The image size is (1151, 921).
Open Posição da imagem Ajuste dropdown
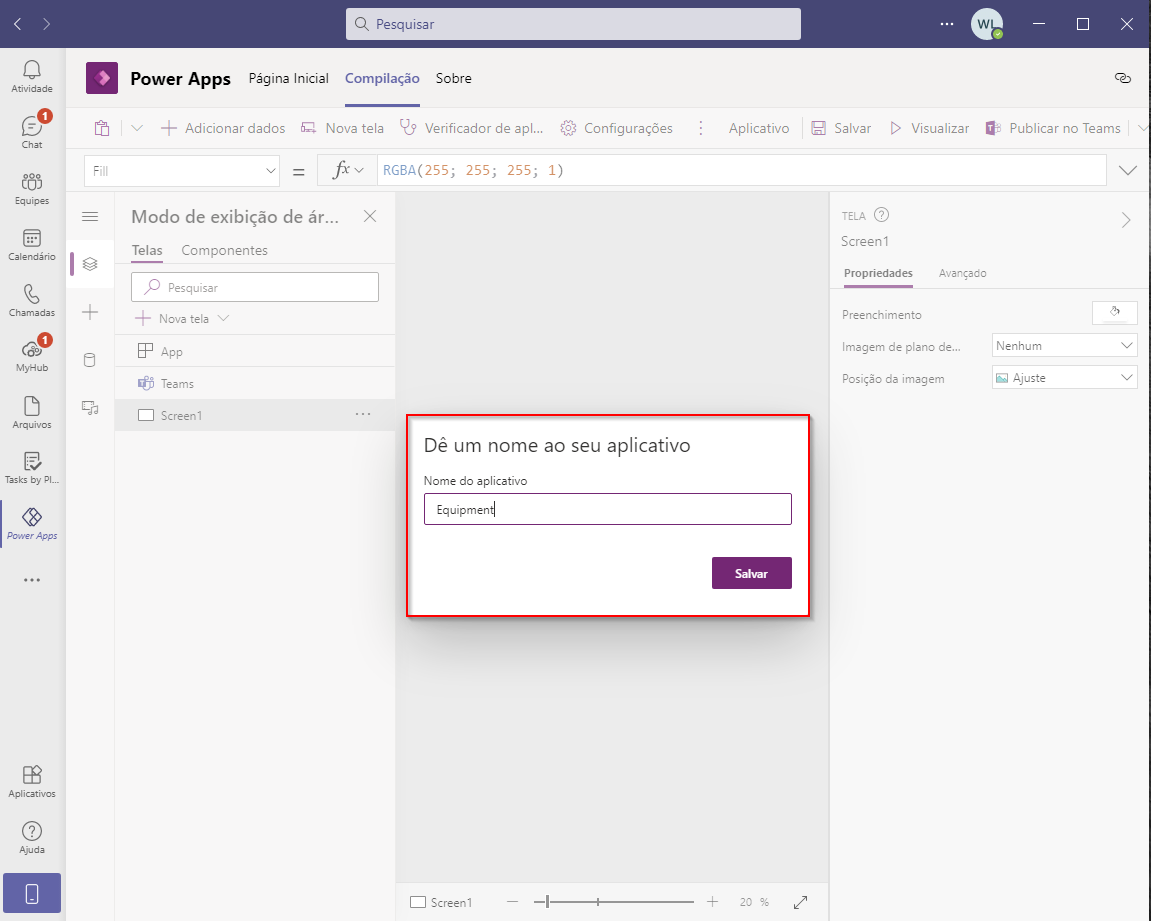pyautogui.click(x=1064, y=378)
